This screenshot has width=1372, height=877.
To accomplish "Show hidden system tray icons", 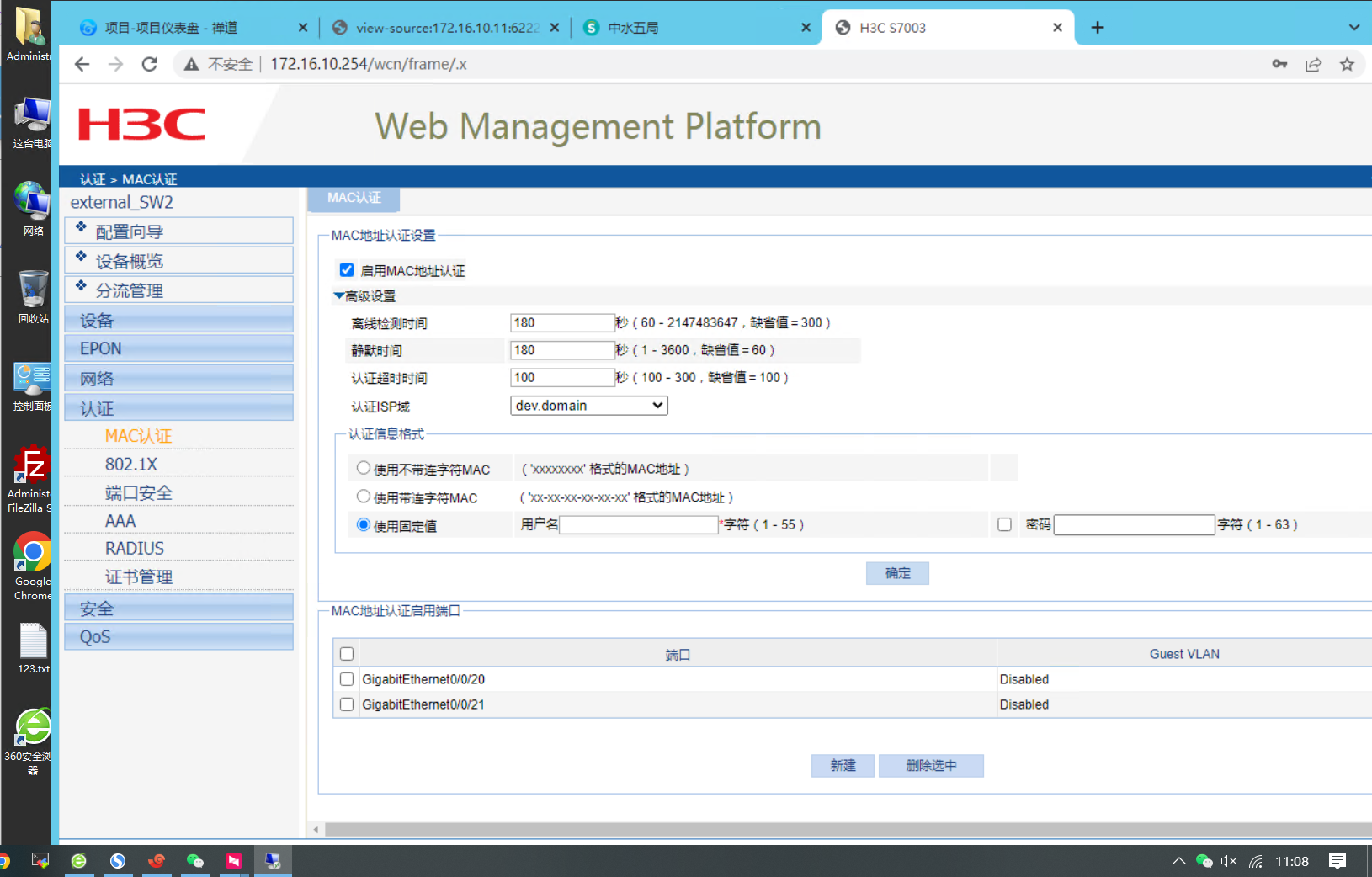I will (x=1178, y=861).
